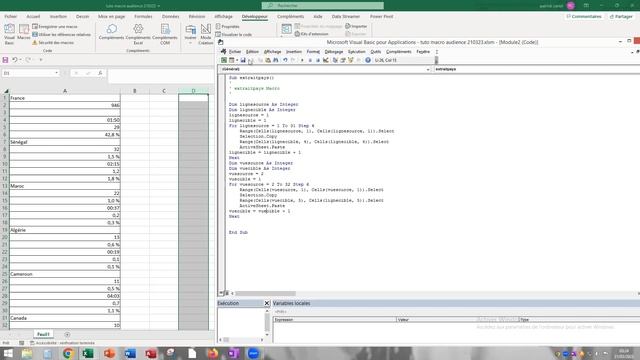Open VBA Fichier menu

(235, 52)
